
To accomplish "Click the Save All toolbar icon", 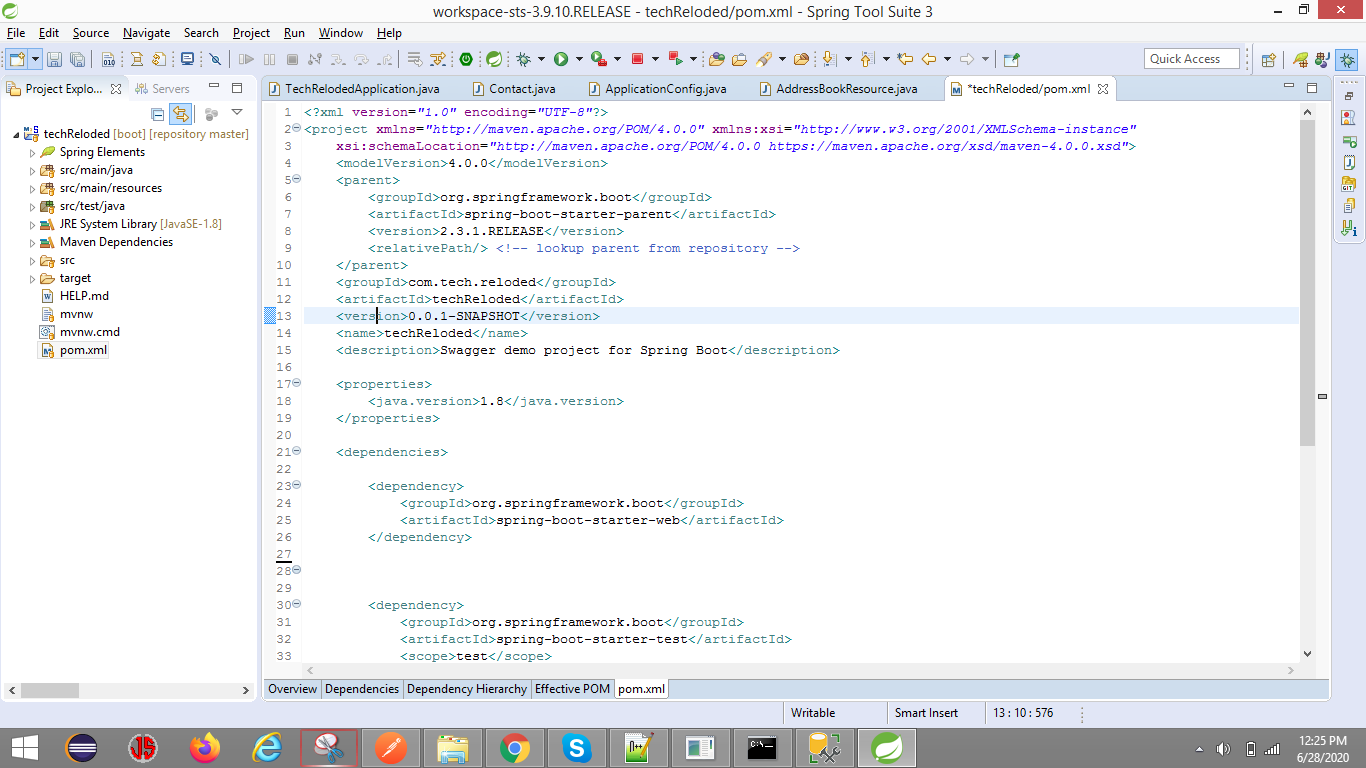I will point(77,59).
